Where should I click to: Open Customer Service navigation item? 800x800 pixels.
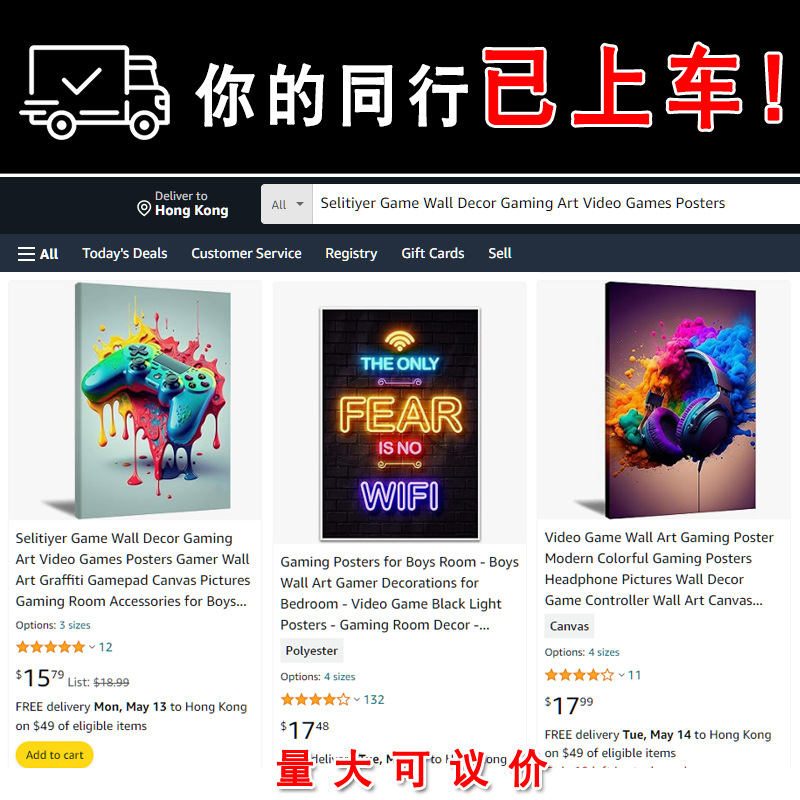click(246, 254)
